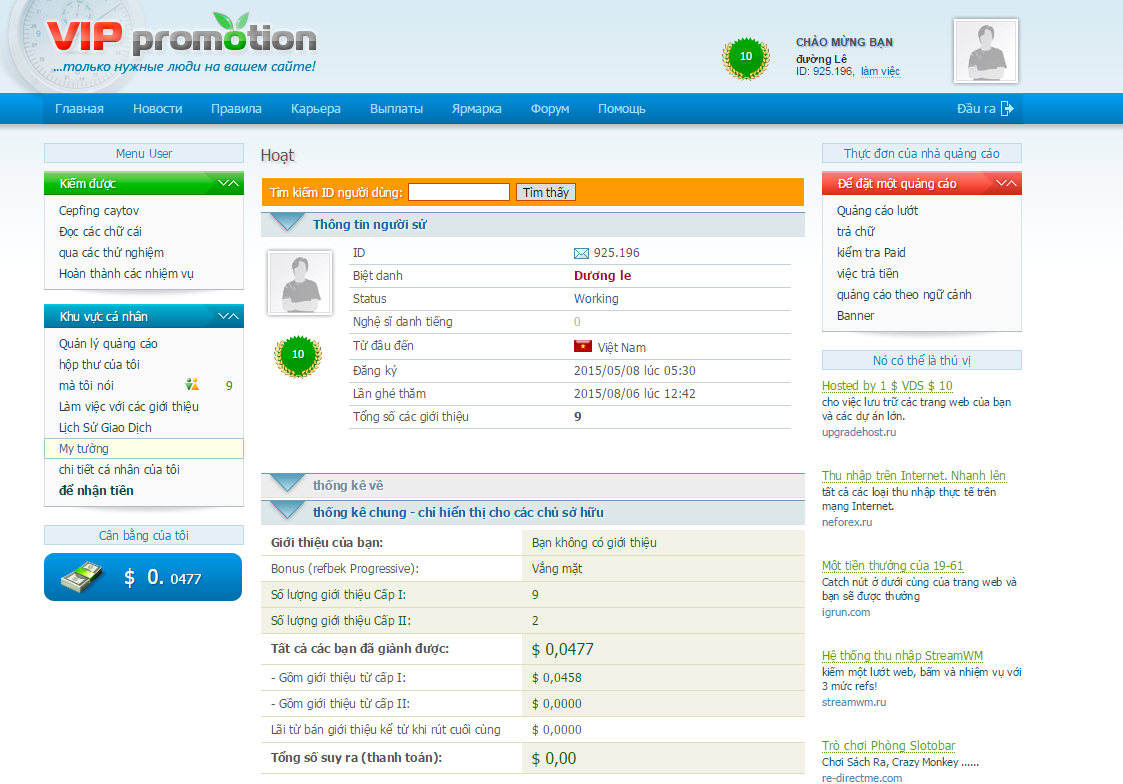The width and height of the screenshot is (1123, 784).
Task: Collapse the Kiếm được menu section
Action: (228, 183)
